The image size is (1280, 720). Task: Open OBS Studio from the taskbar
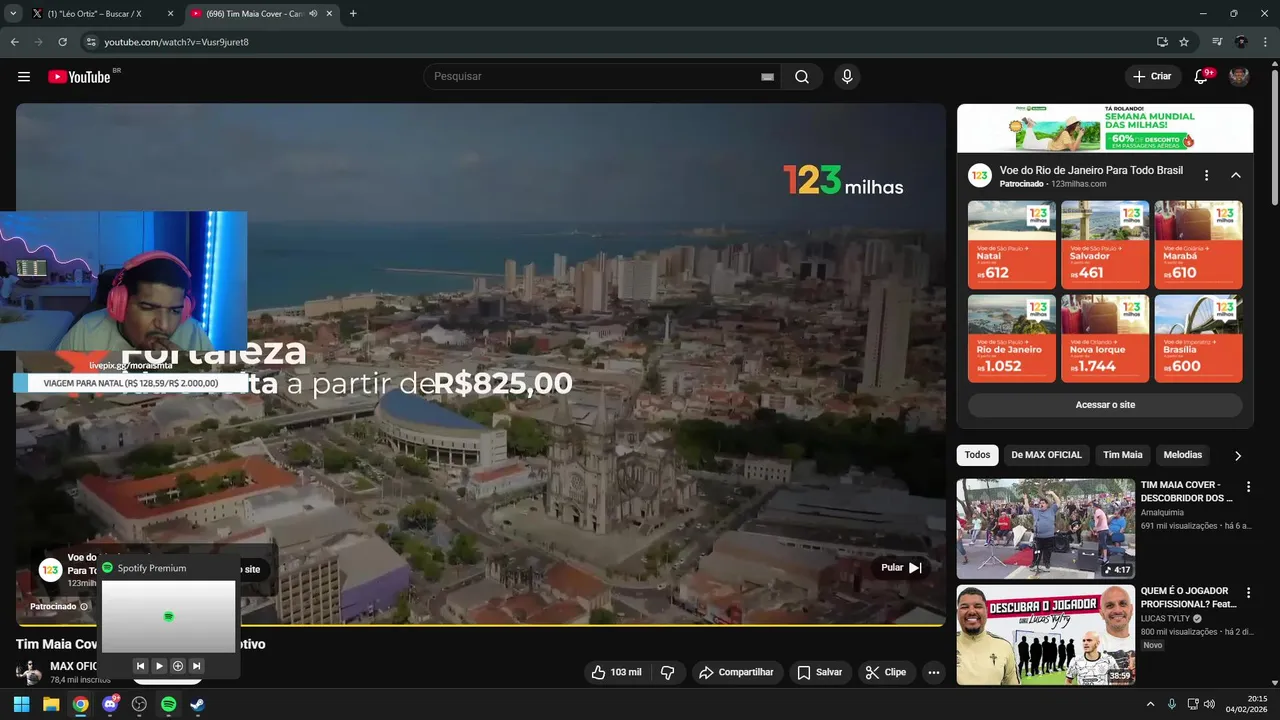coord(139,704)
